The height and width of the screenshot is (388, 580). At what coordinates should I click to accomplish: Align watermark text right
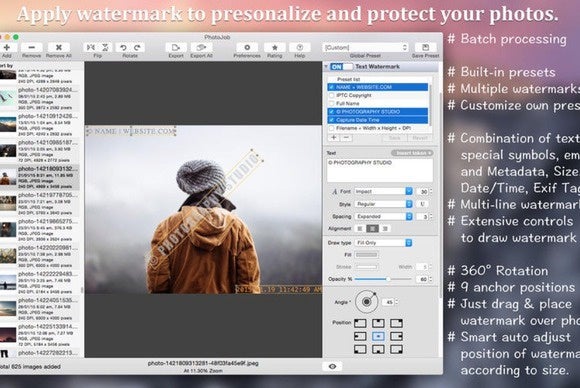click(x=385, y=229)
